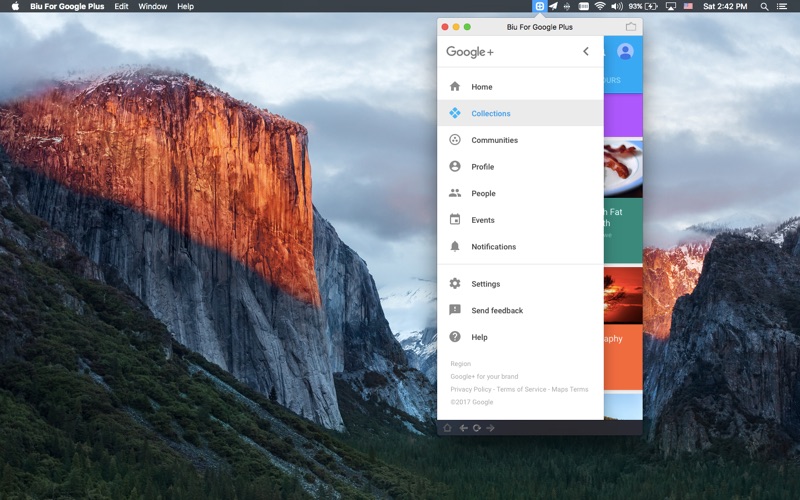The height and width of the screenshot is (500, 800).
Task: Click the Profile person icon
Action: coord(455,167)
